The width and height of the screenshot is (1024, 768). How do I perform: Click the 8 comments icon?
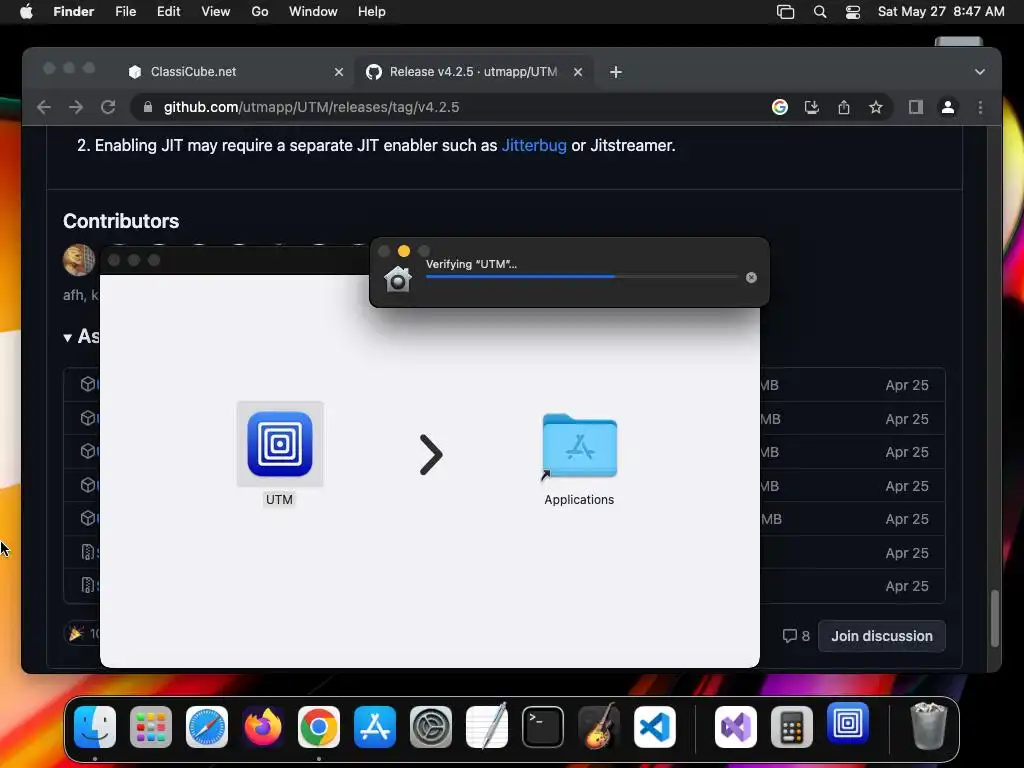pos(795,636)
